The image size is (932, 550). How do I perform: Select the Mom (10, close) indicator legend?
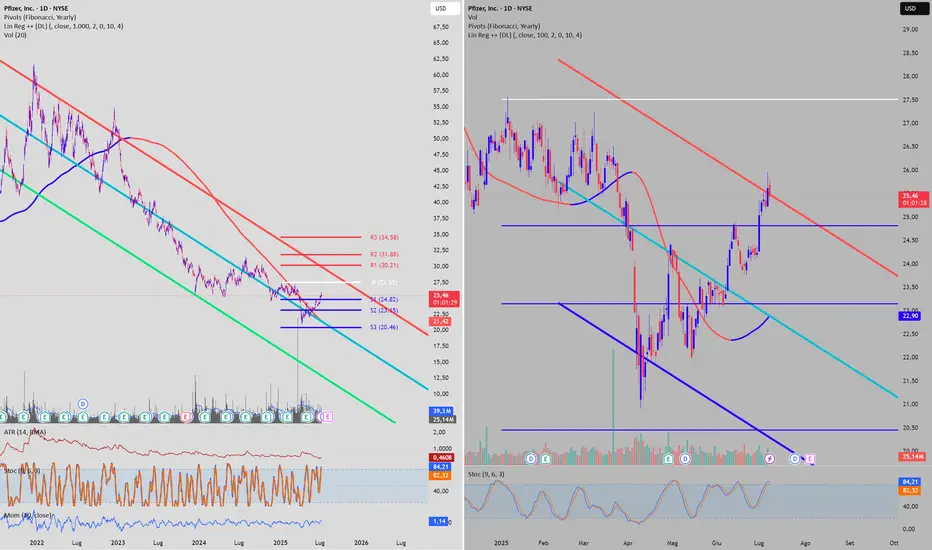(x=27, y=515)
